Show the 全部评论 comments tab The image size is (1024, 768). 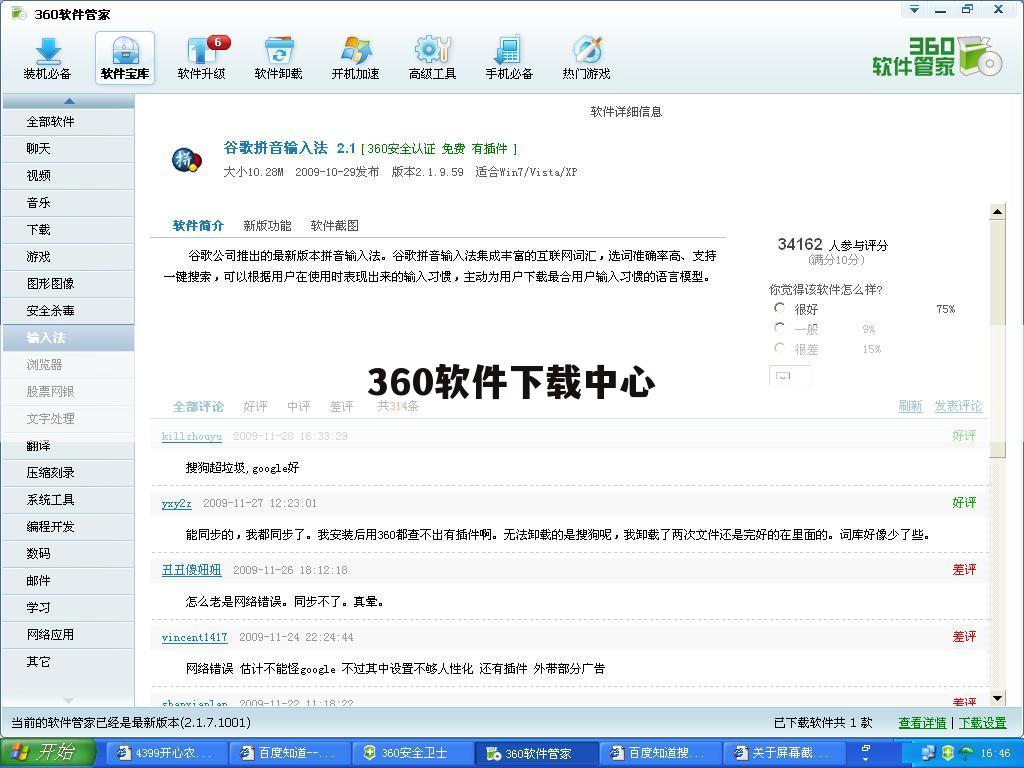coord(198,406)
